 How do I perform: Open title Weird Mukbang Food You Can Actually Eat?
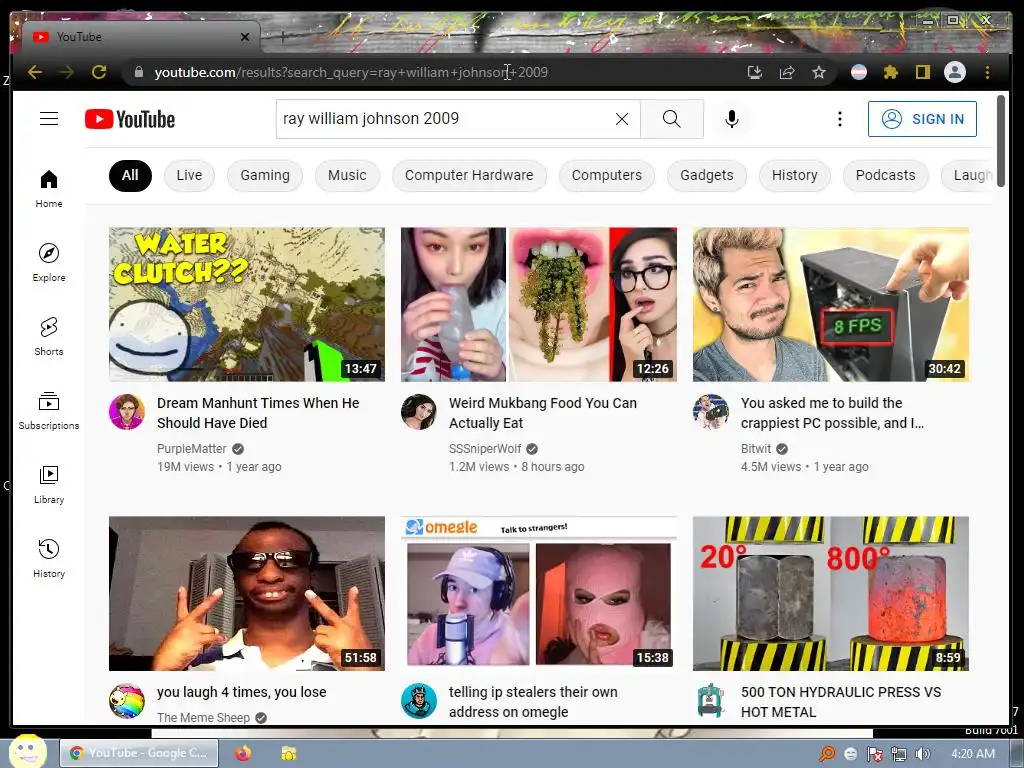(543, 413)
